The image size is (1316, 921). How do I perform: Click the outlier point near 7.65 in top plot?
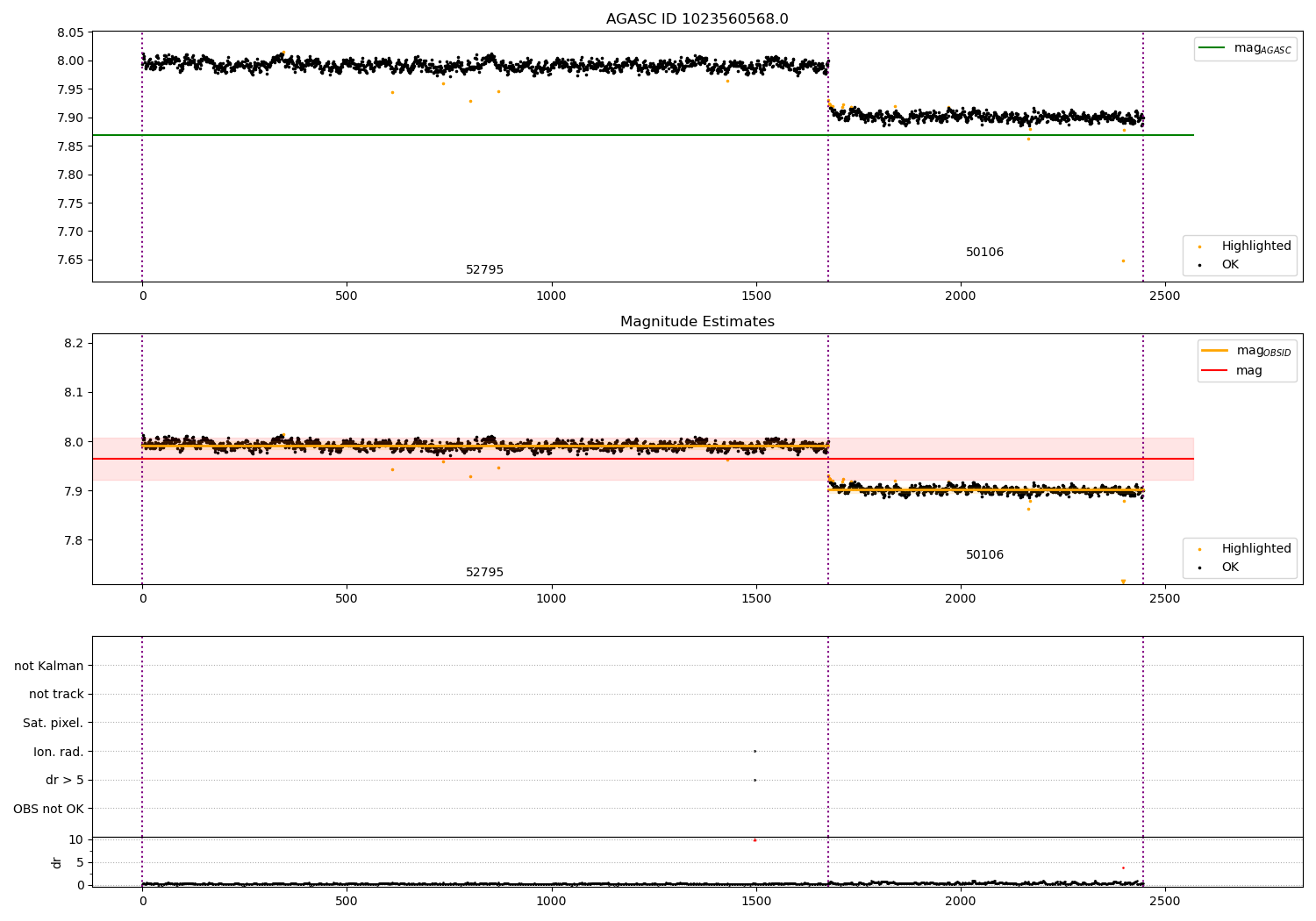coord(1123,261)
